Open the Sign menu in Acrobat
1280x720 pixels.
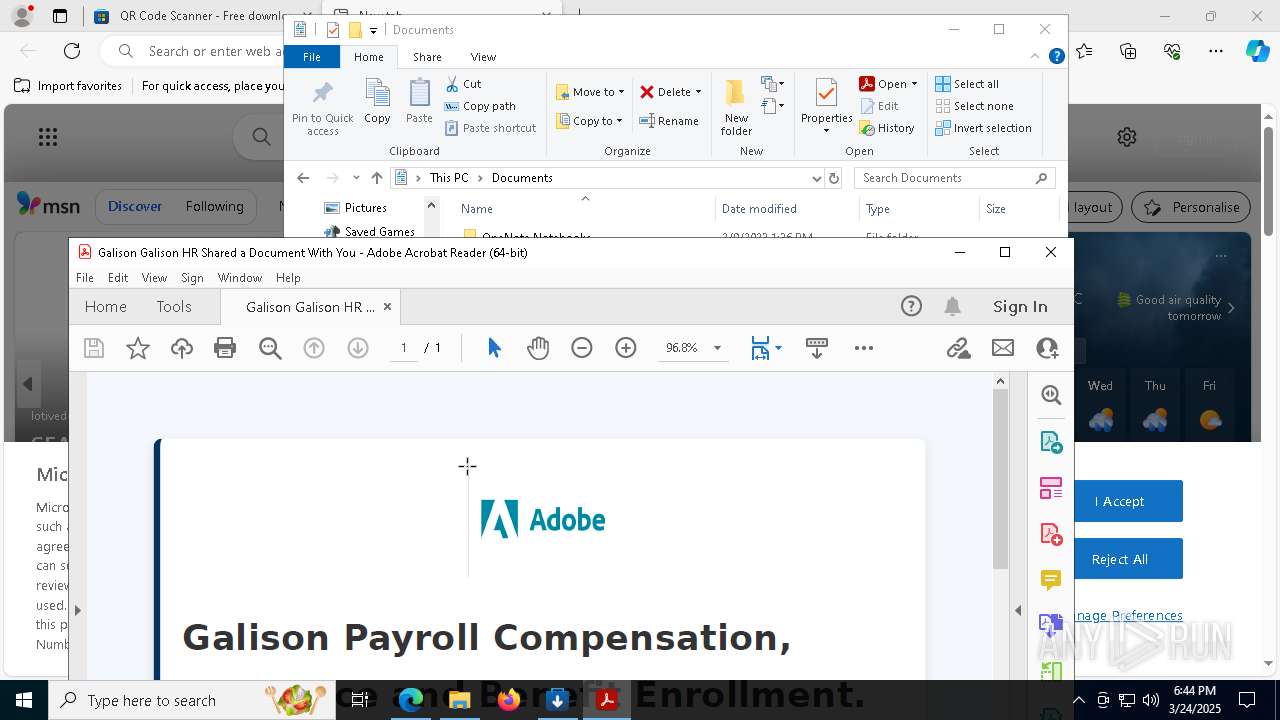tap(192, 278)
